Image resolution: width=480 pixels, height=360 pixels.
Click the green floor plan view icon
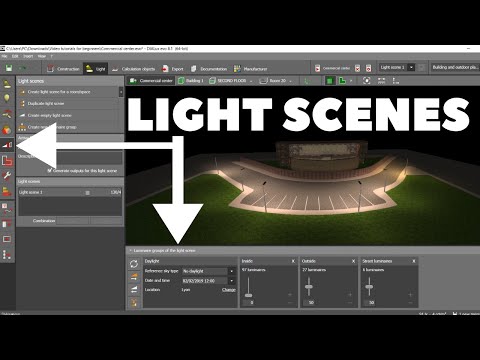[342, 81]
